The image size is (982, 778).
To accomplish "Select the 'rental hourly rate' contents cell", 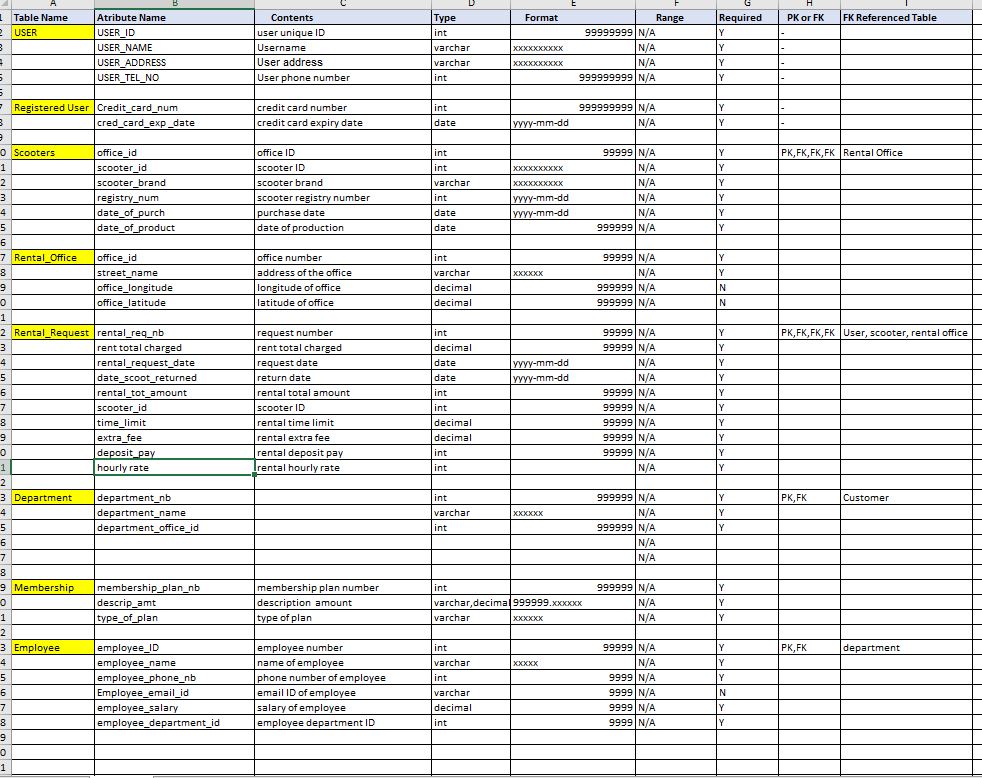I will pyautogui.click(x=343, y=468).
